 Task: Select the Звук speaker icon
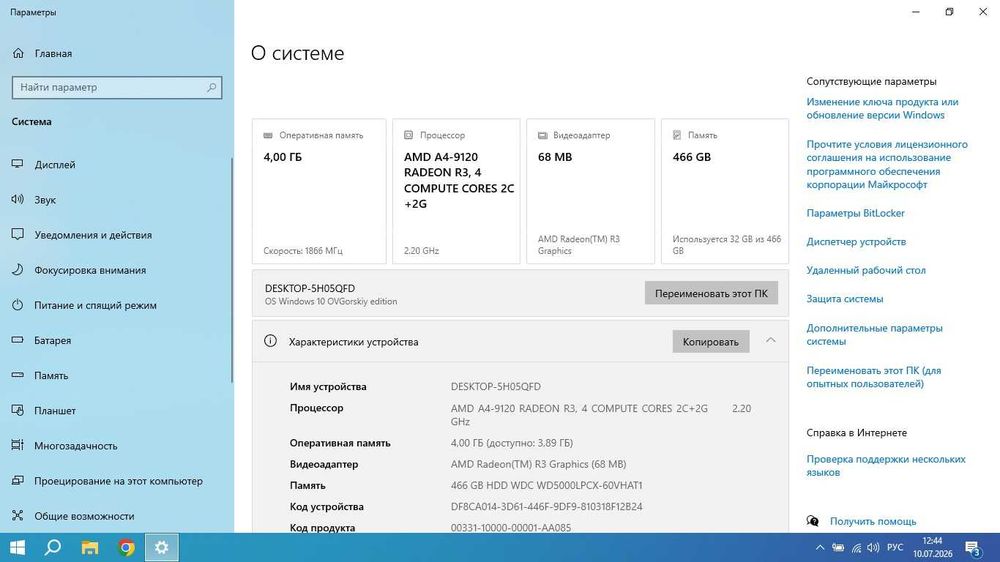point(18,200)
